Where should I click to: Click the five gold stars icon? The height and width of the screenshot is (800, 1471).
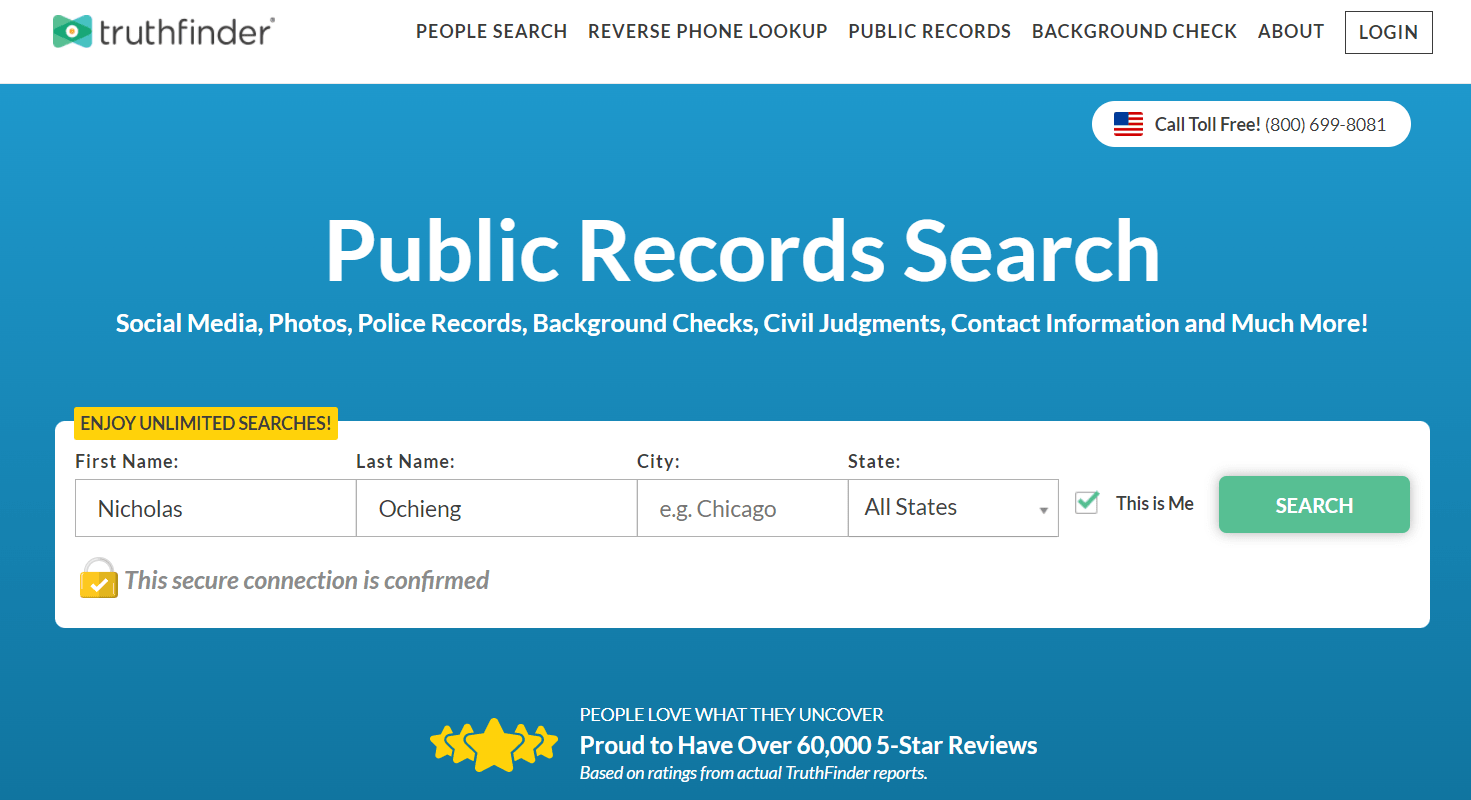click(493, 744)
